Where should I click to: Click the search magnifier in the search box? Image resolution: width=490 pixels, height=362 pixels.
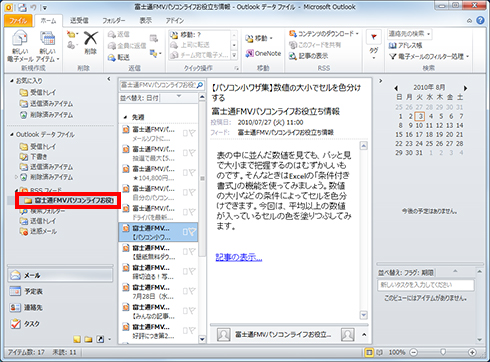[x=200, y=85]
